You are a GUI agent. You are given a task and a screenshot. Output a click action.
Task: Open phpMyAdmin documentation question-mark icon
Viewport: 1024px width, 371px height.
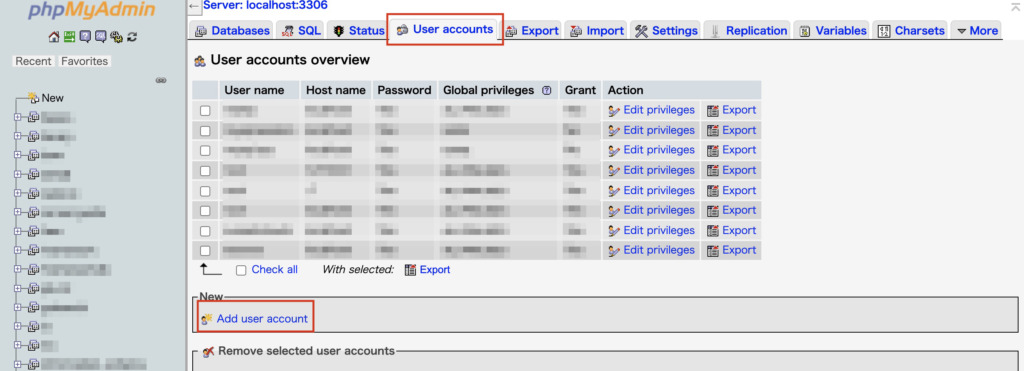click(85, 37)
